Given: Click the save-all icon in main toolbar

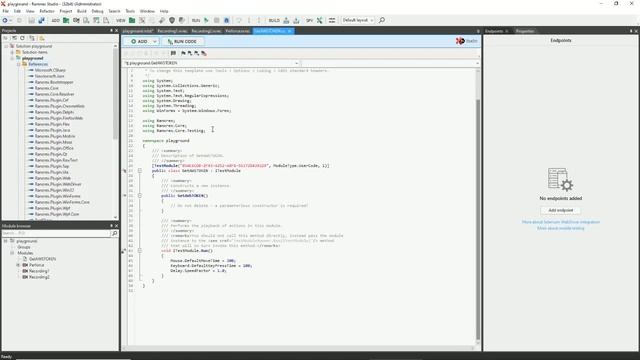Looking at the screenshot, I should pos(41,20).
